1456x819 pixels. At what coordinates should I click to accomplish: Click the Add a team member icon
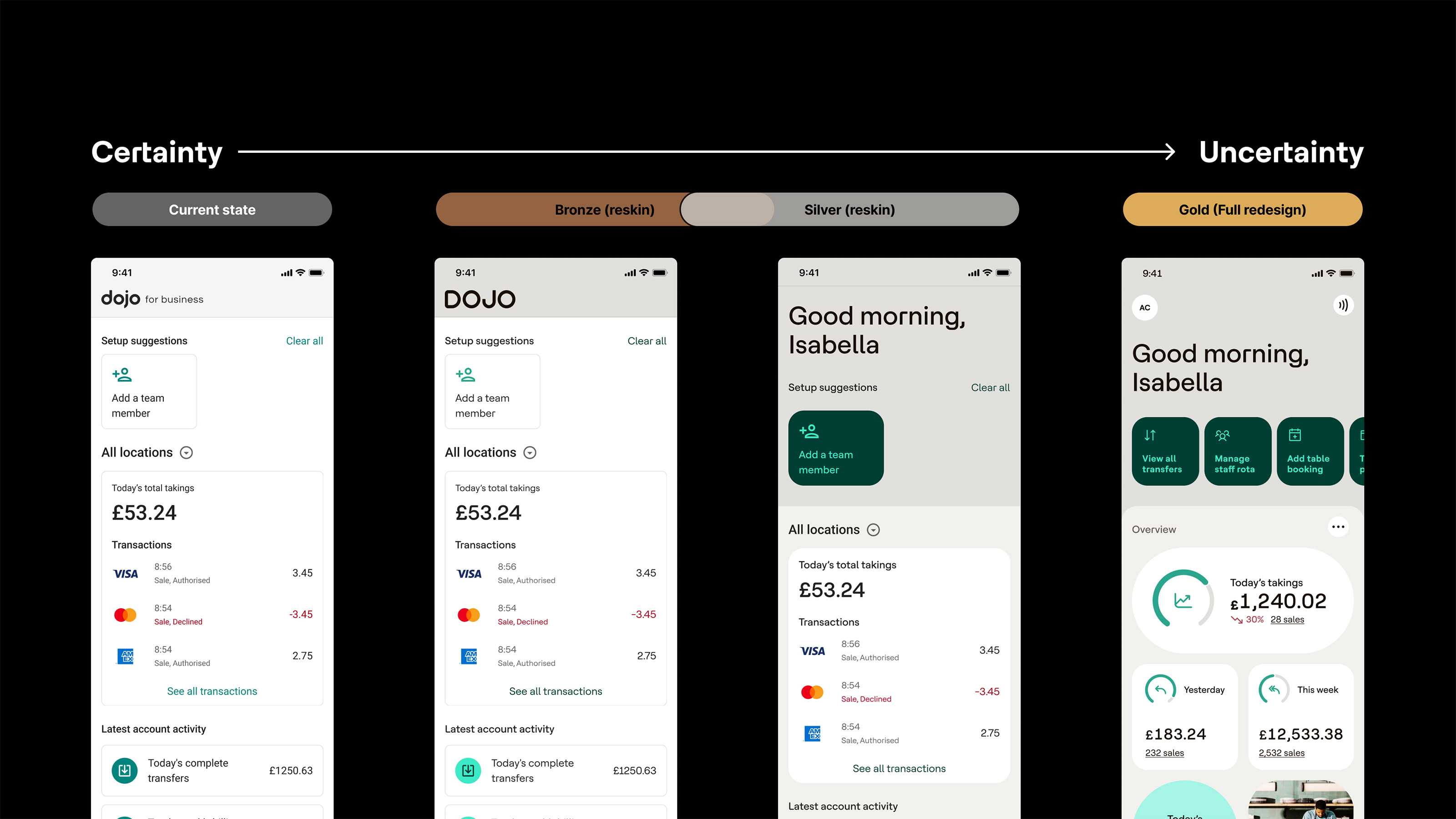pyautogui.click(x=121, y=375)
